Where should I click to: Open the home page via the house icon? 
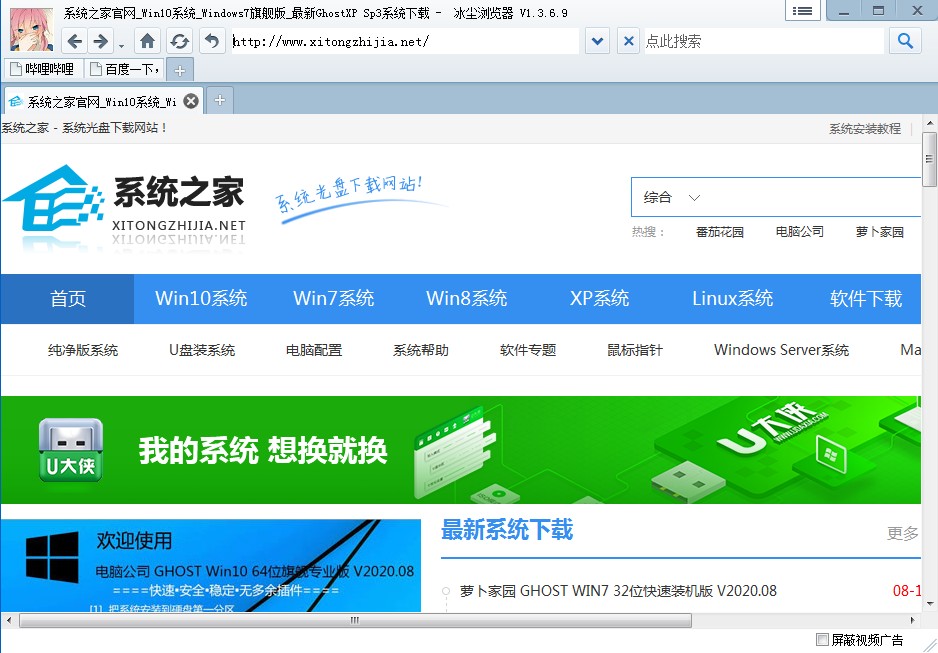click(x=147, y=41)
